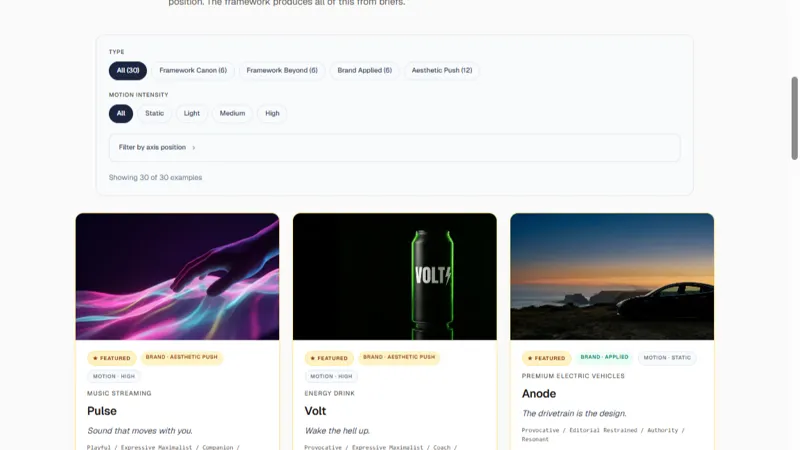
Task: Click 'ENERGY DRINK' category label
Action: pos(330,393)
